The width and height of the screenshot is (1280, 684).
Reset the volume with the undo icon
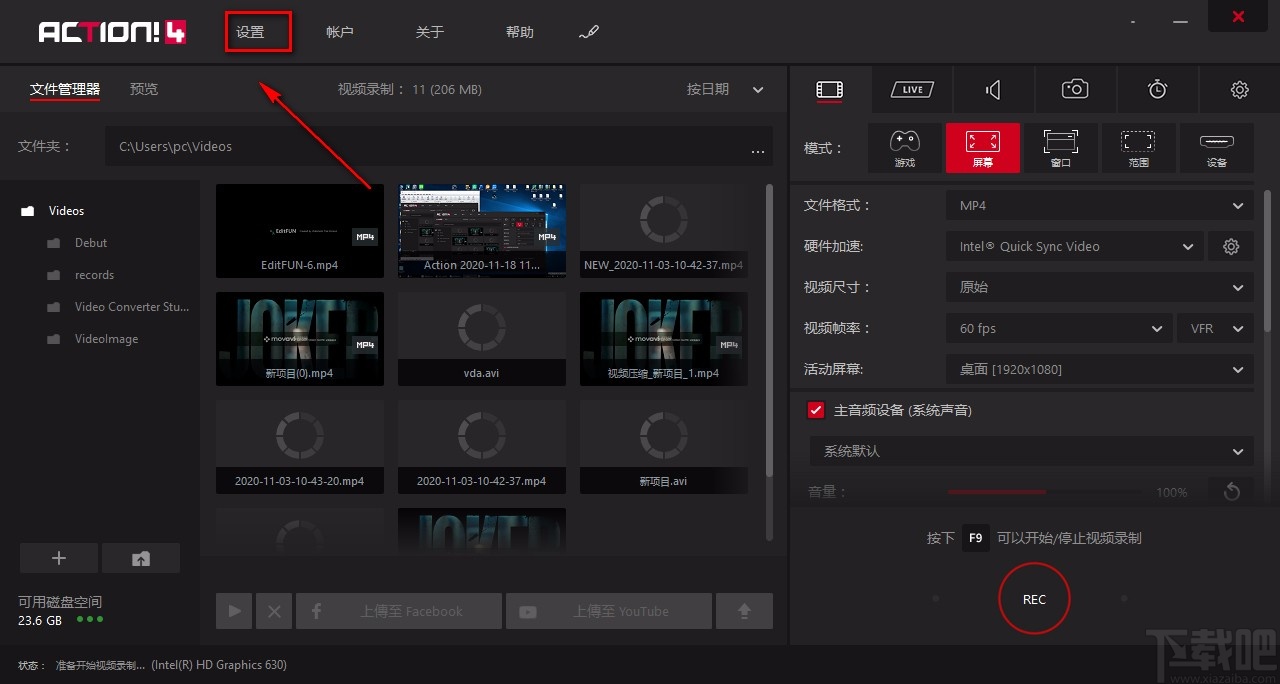pos(1231,491)
